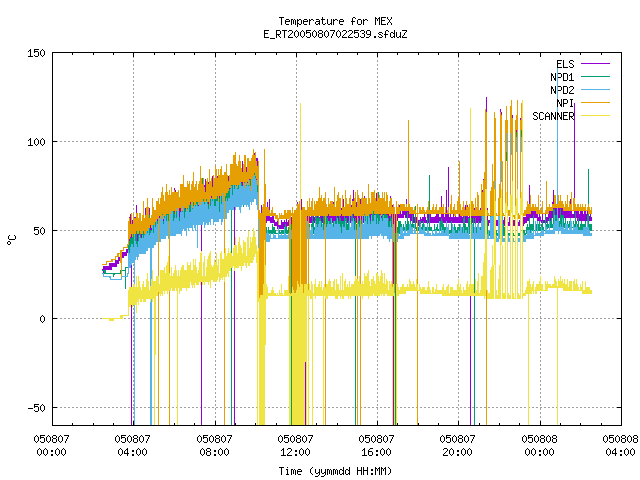Click the file name E_RT20050807022539.sfduZ subtitle
The height and width of the screenshot is (480, 640).
(x=335, y=34)
